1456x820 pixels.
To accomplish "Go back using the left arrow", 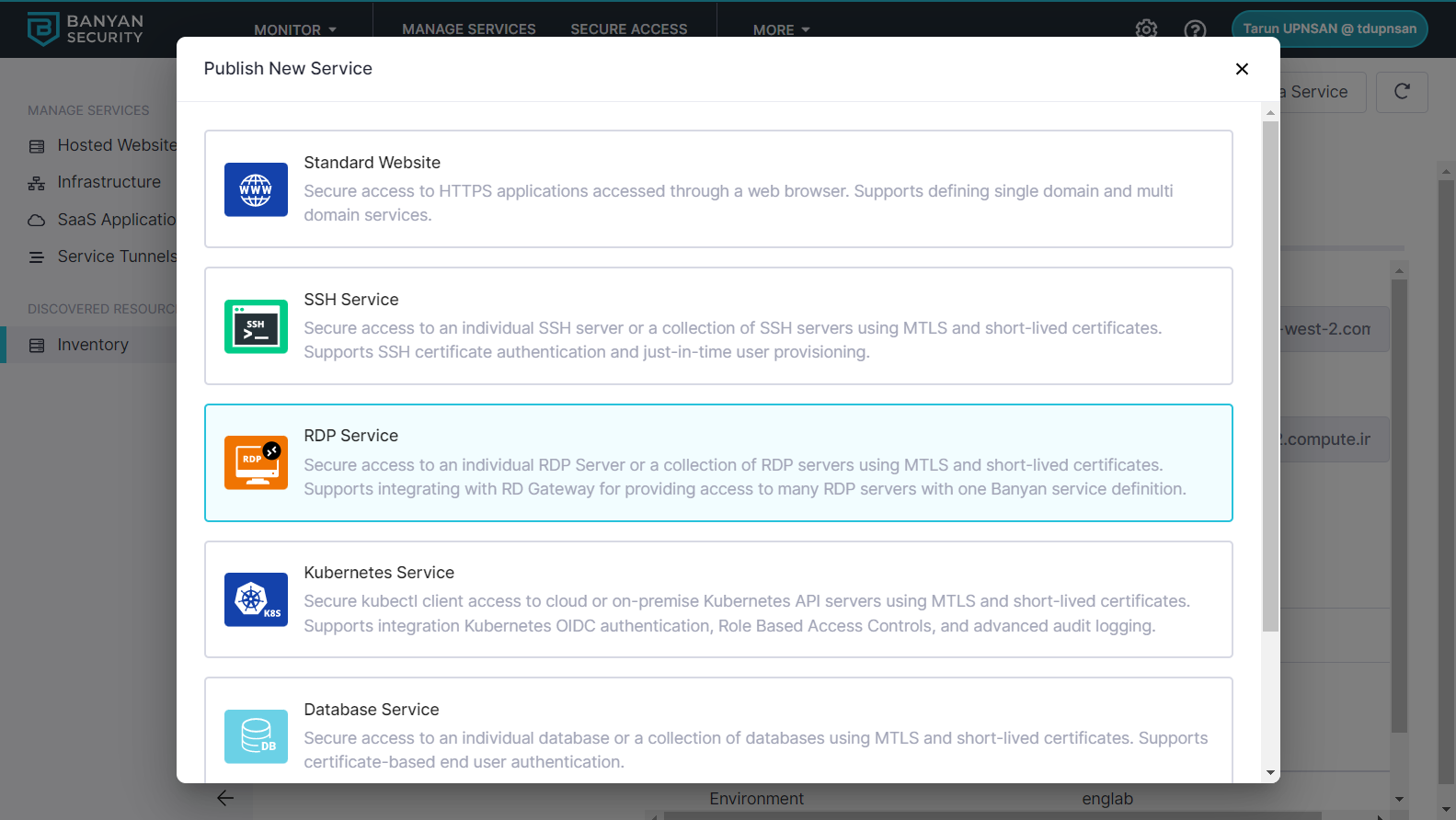I will pyautogui.click(x=225, y=798).
